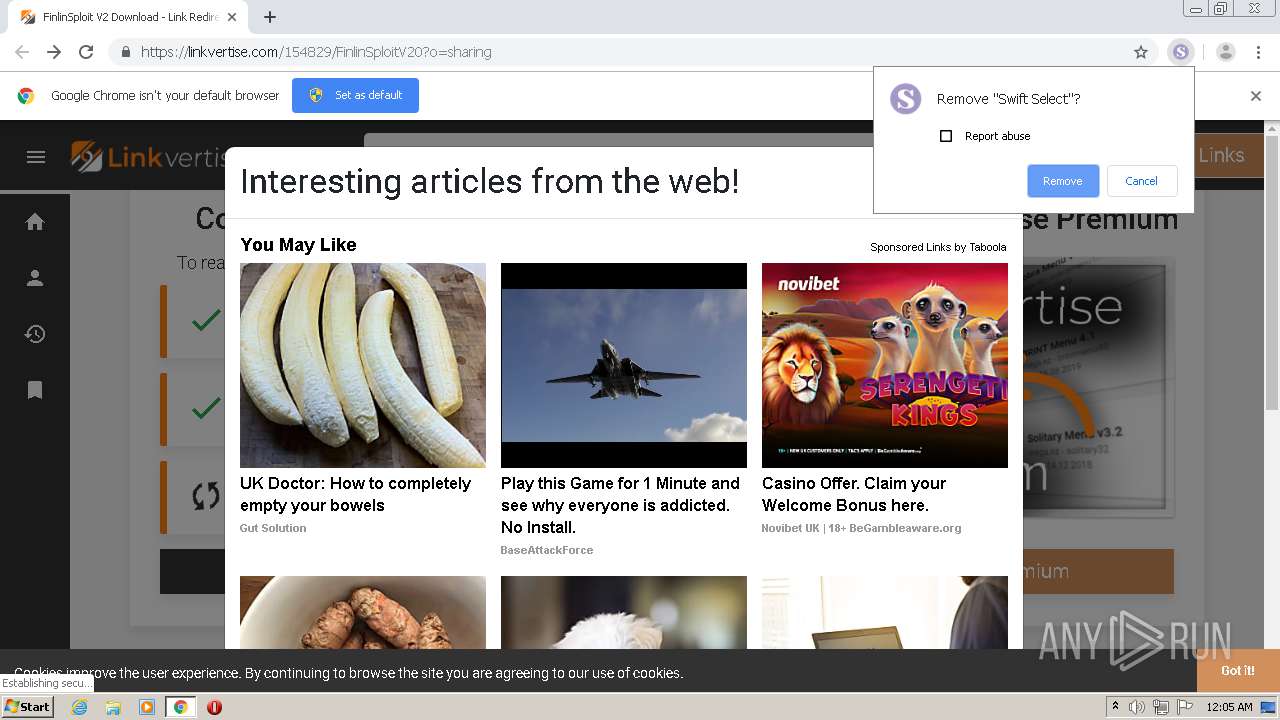Click the network tray icon

coord(1161,707)
